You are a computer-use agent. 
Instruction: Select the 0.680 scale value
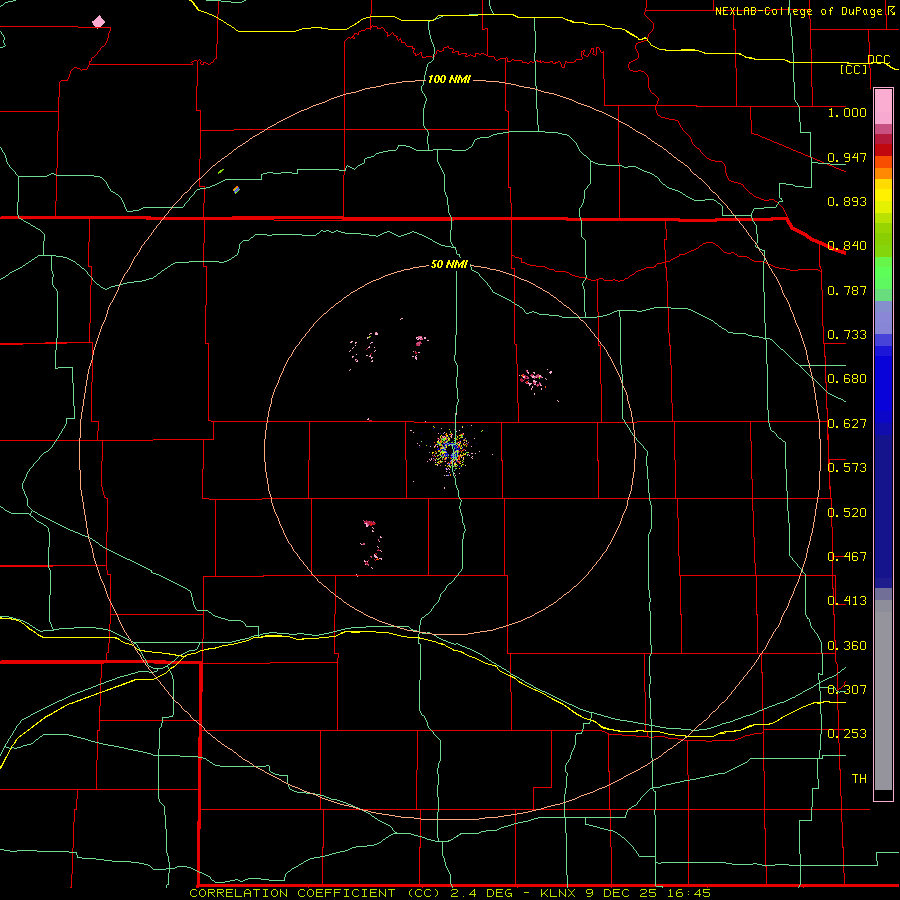click(847, 379)
